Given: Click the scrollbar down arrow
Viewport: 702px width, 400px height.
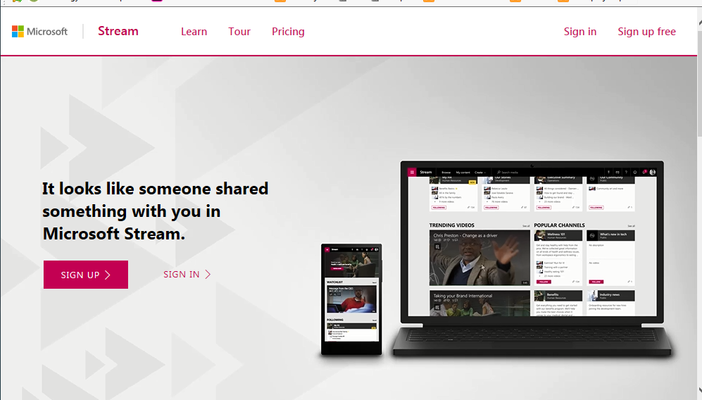Looking at the screenshot, I should click(x=699, y=391).
